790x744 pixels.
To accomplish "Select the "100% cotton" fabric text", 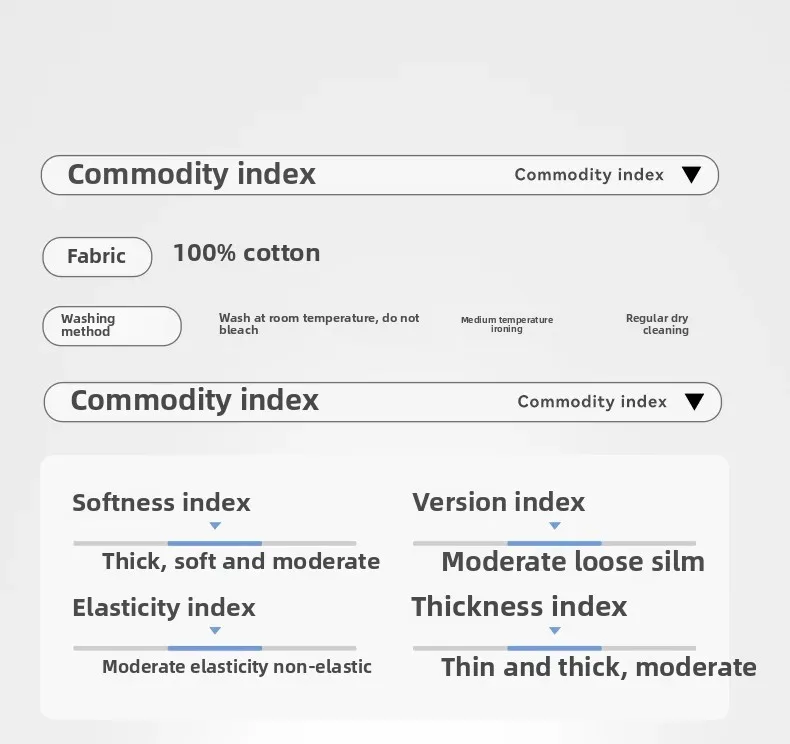I will coord(246,253).
